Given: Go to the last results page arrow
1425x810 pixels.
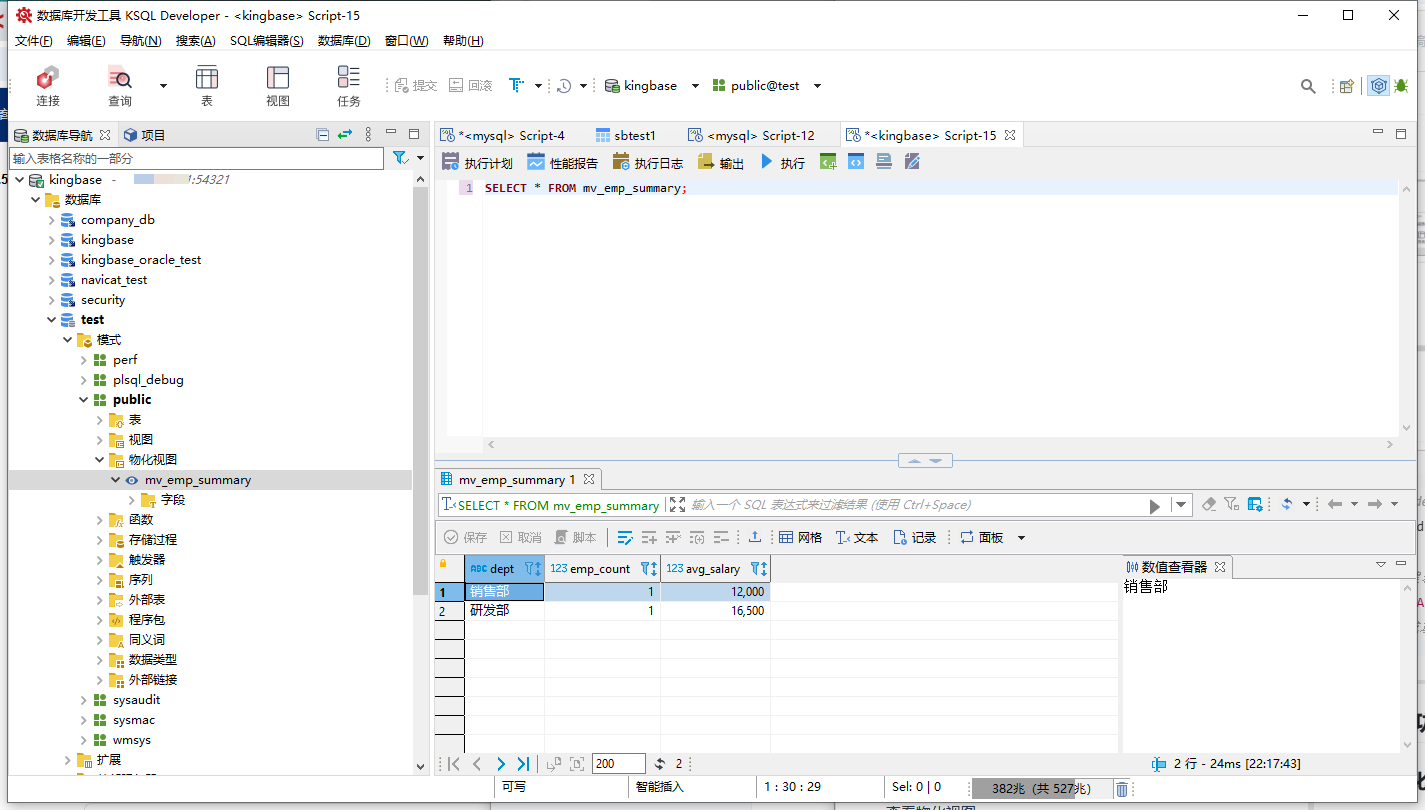Looking at the screenshot, I should [523, 764].
